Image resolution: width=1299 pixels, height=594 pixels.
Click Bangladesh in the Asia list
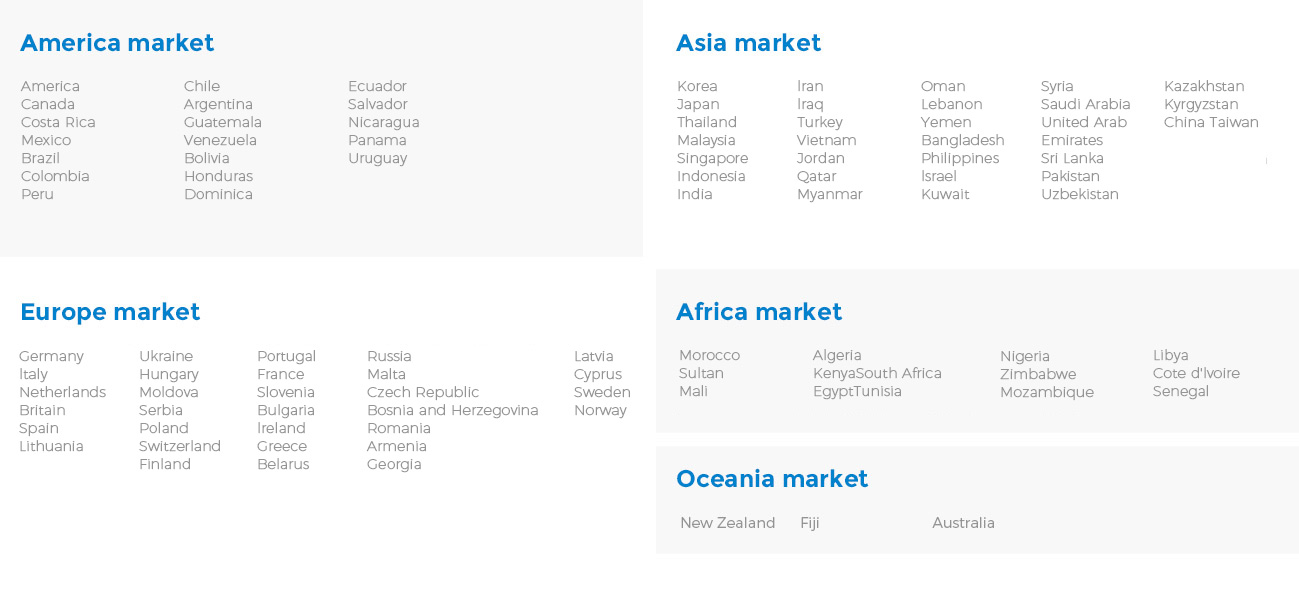coord(962,140)
